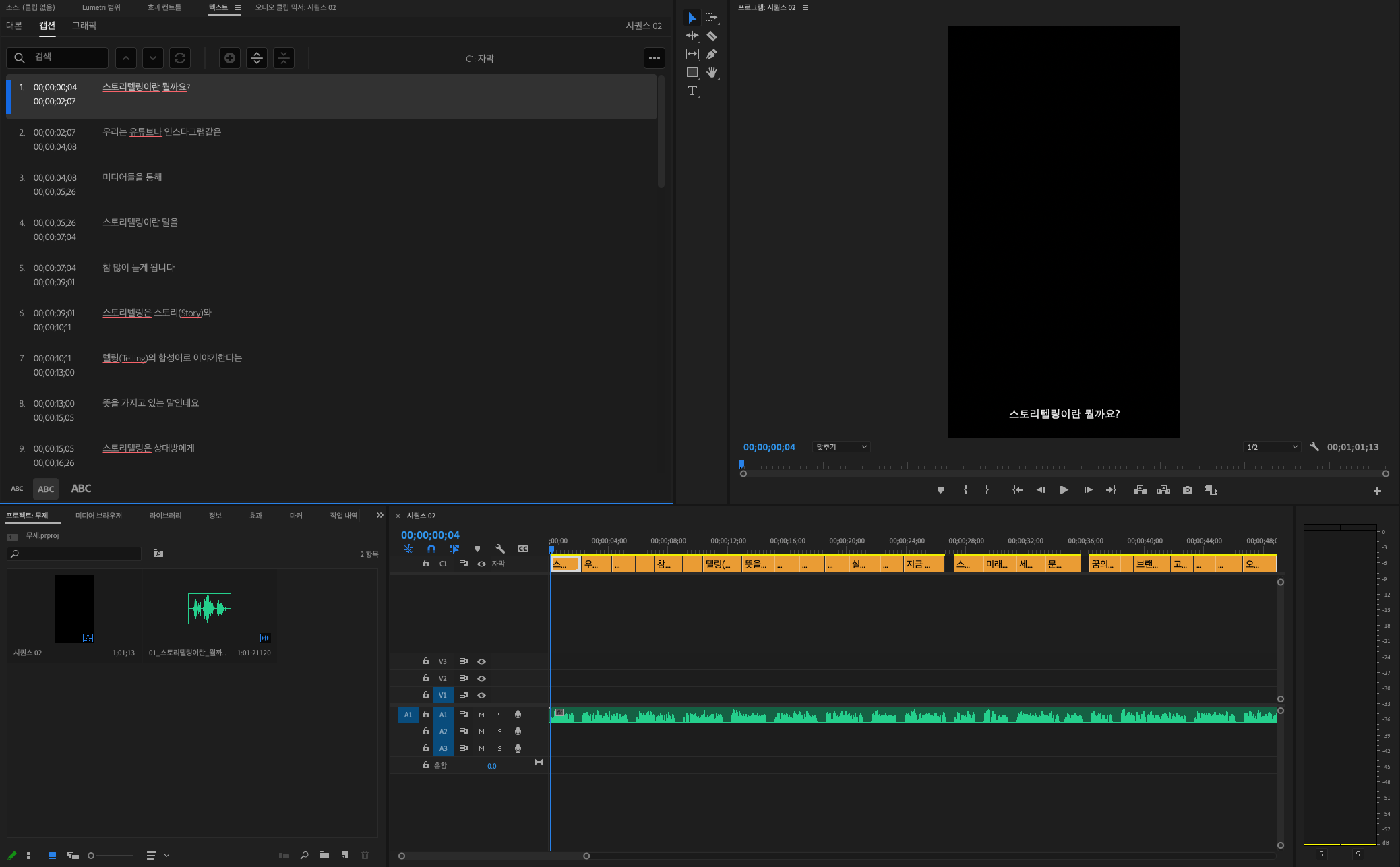Viewport: 1400px width, 867px height.
Task: Click new item icon in Project panel
Action: click(x=345, y=855)
